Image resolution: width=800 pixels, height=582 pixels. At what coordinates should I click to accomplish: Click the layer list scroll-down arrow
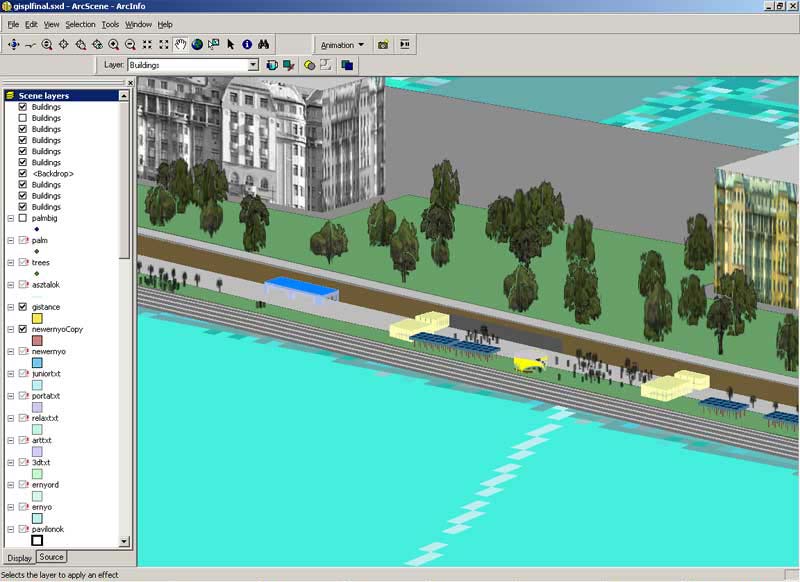[125, 541]
